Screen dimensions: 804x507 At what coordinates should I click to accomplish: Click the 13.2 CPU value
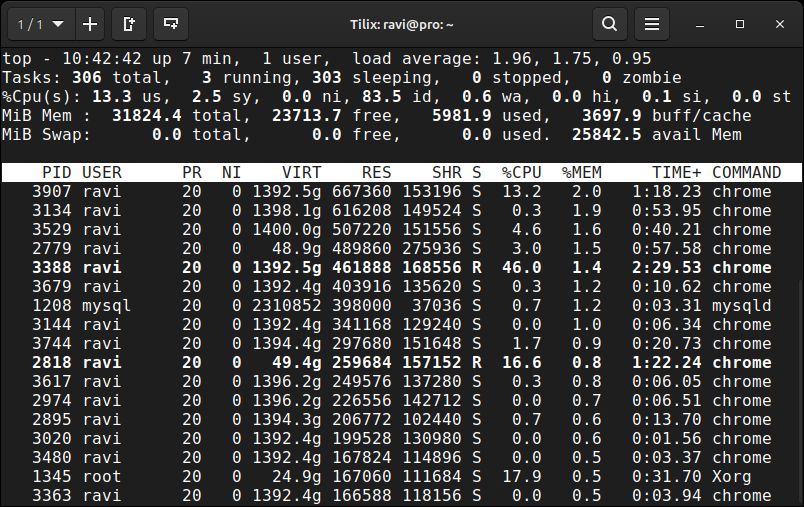pos(521,191)
